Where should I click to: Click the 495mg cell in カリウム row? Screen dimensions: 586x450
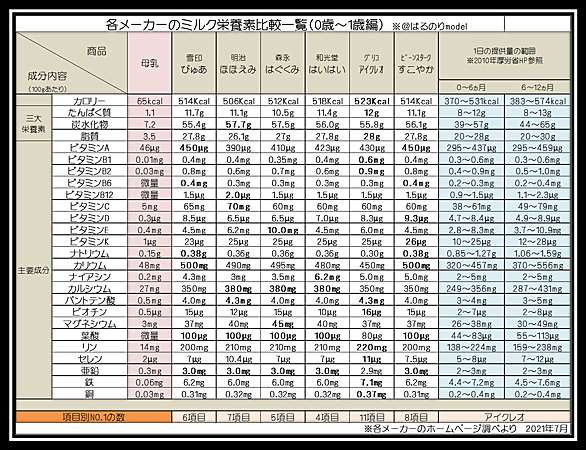click(283, 265)
